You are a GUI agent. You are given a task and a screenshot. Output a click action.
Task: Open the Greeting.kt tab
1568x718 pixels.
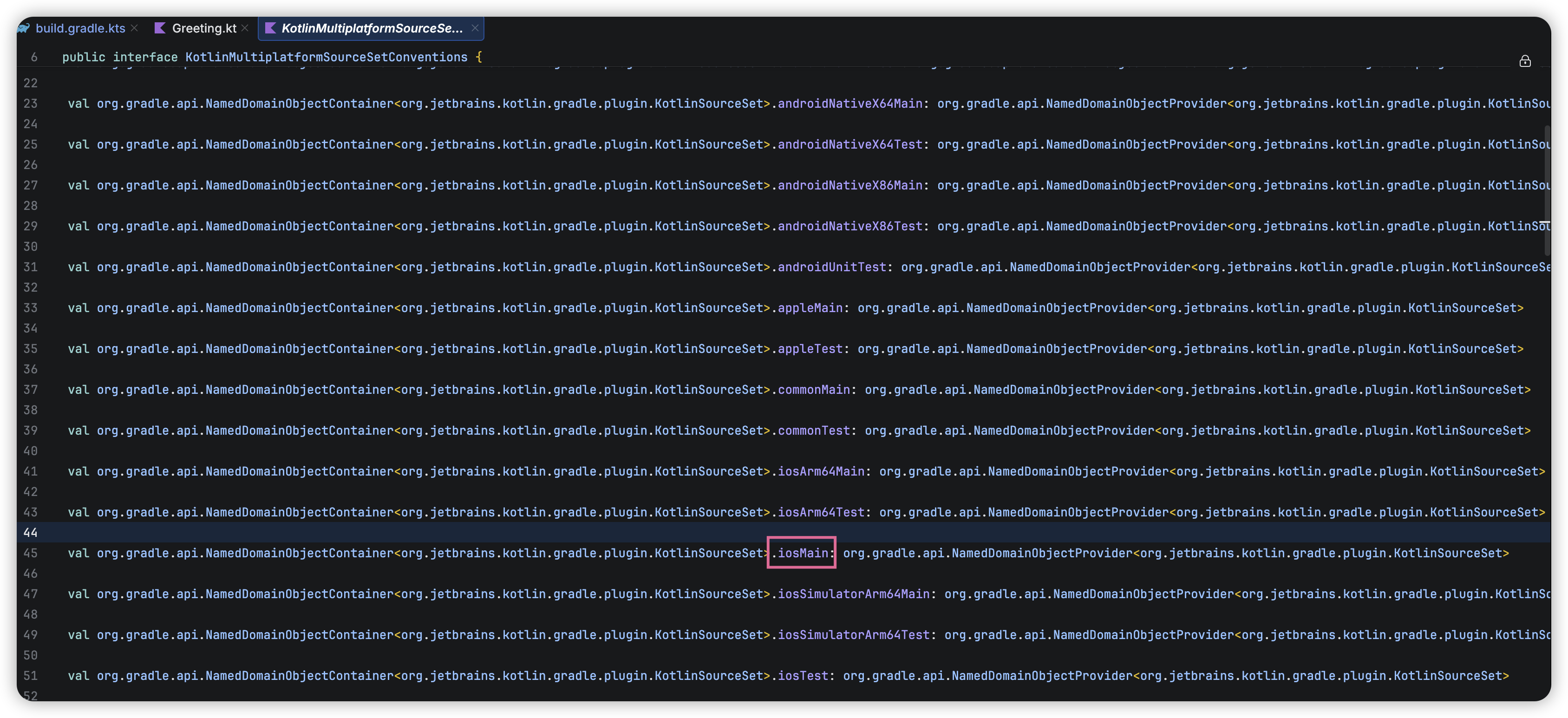[204, 28]
